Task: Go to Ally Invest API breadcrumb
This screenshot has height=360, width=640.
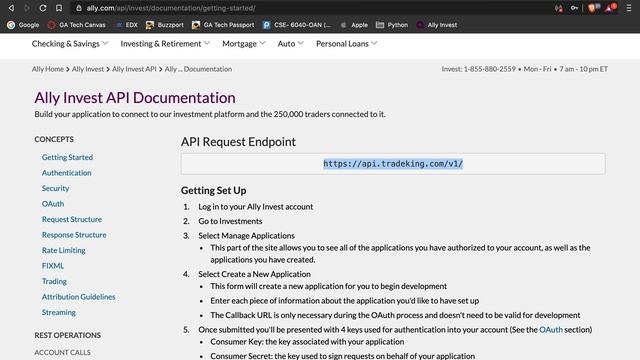Action: point(134,69)
